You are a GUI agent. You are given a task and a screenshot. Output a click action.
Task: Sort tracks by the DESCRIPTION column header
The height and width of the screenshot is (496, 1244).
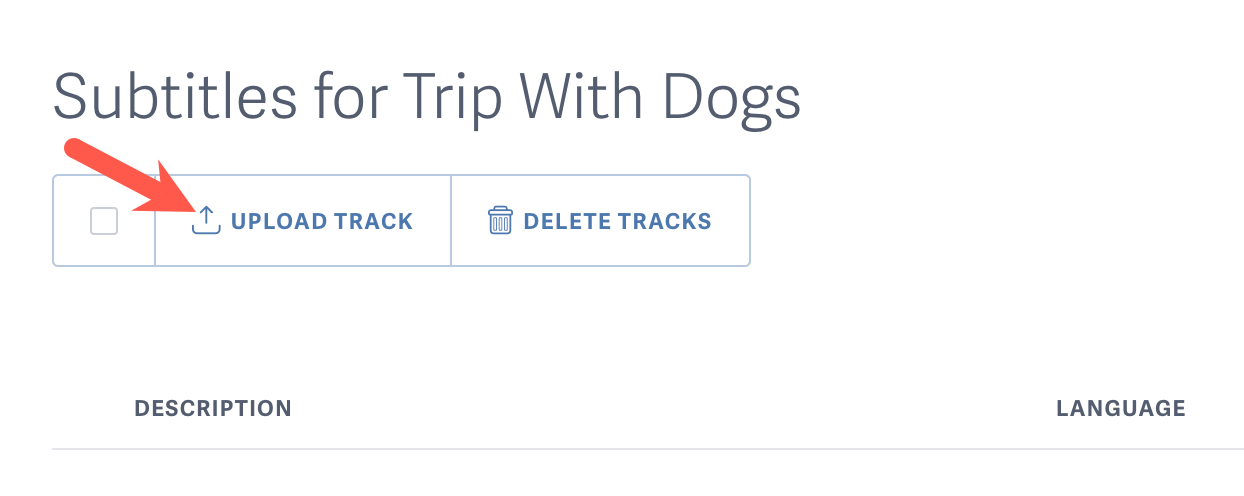point(213,408)
